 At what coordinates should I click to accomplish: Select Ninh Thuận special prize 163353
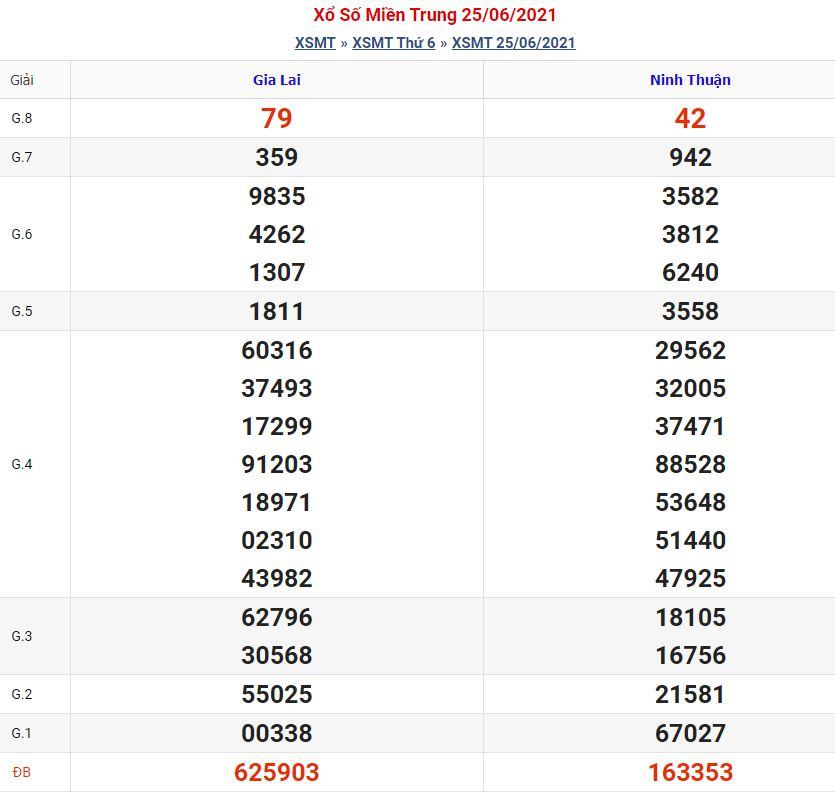(x=690, y=772)
